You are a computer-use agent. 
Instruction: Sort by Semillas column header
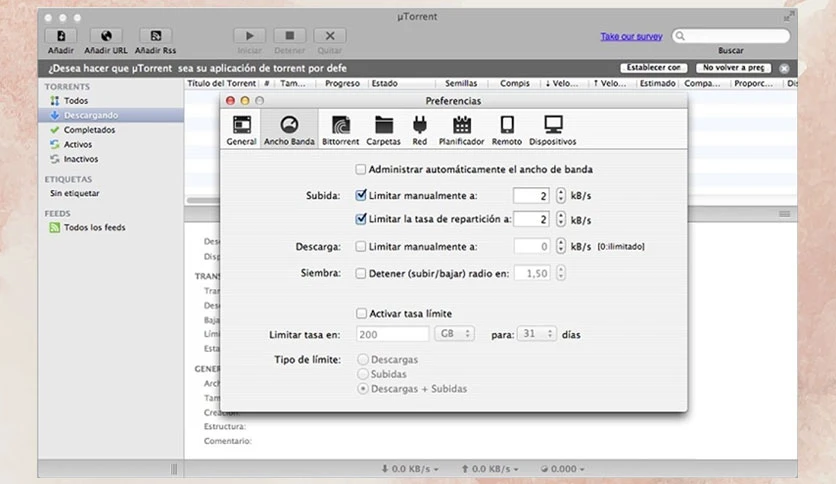[461, 83]
